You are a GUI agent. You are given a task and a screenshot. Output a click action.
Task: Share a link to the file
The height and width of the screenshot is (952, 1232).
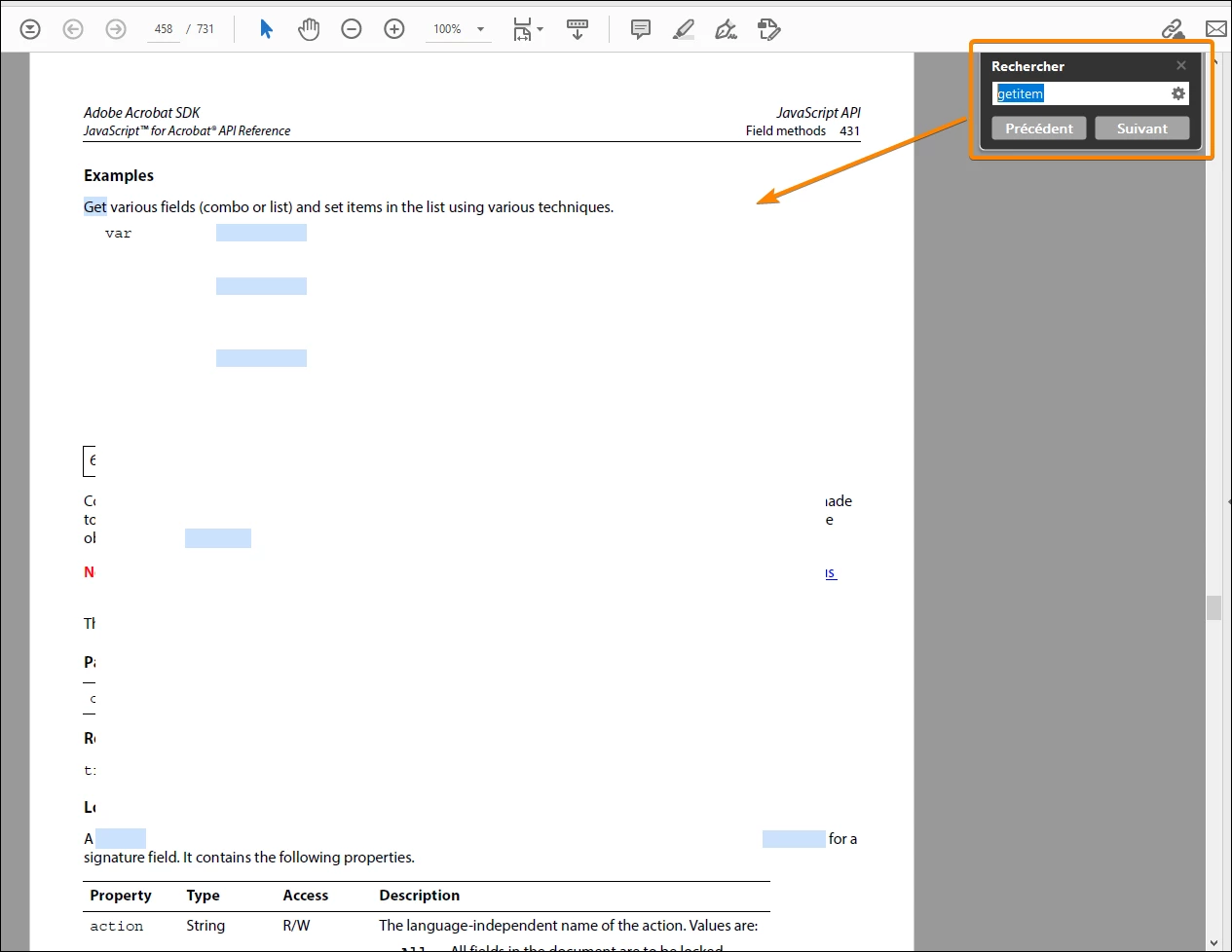tap(1174, 29)
